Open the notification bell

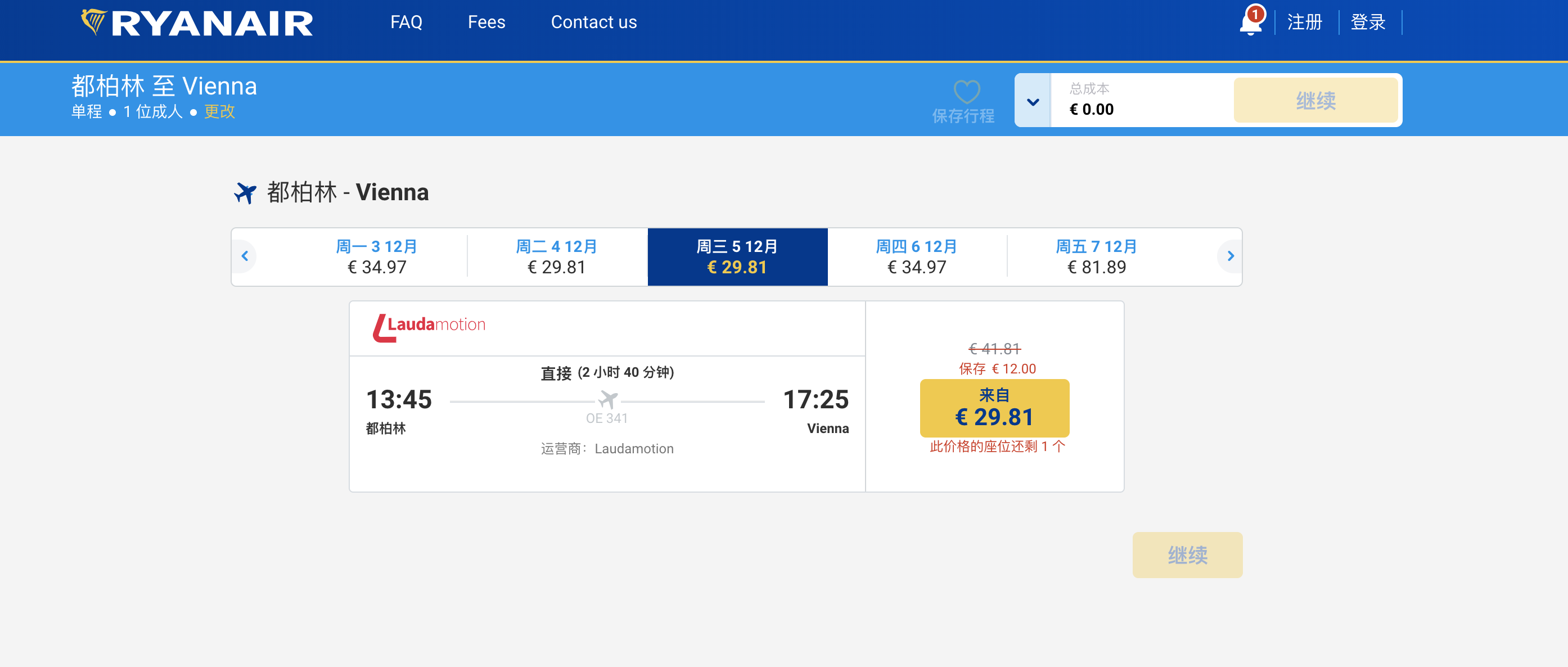click(x=1251, y=22)
